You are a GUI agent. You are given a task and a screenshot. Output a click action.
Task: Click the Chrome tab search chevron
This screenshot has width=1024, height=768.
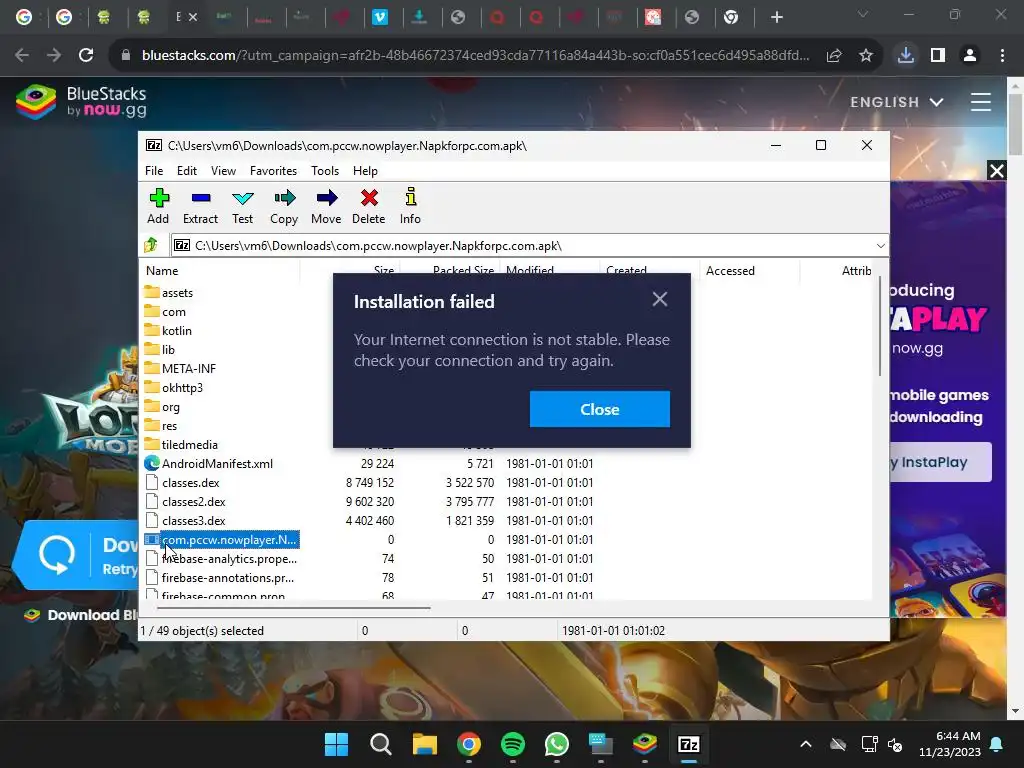coord(863,14)
